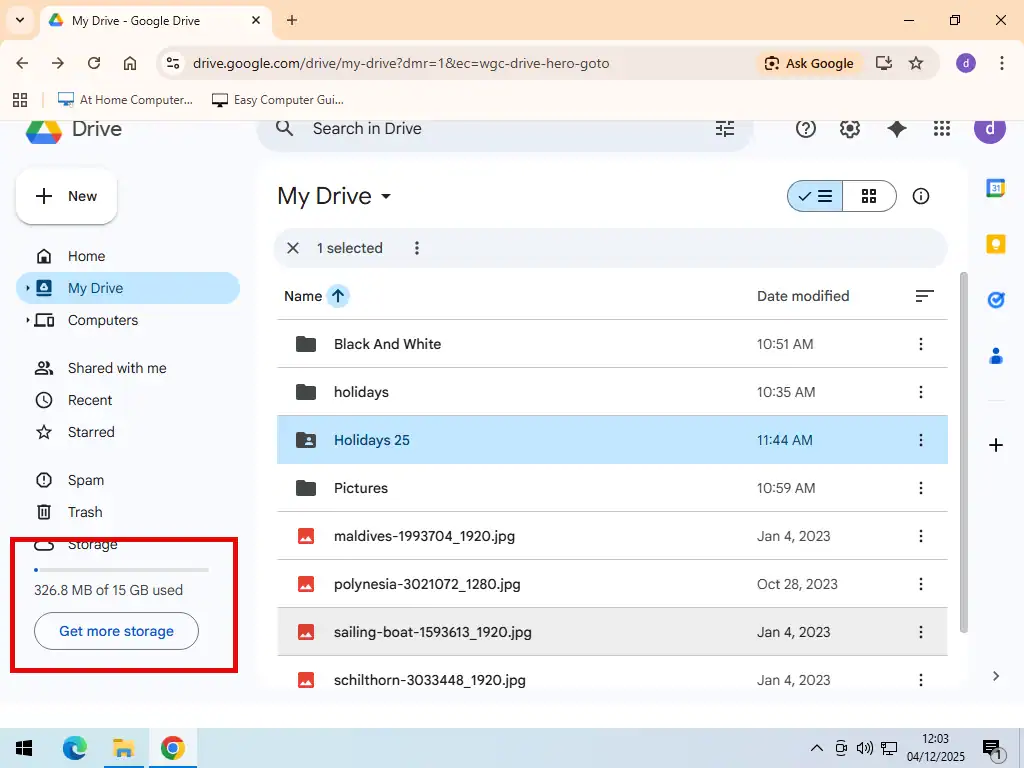1024x768 pixels.
Task: Reverse the Name sort order arrow
Action: point(338,295)
